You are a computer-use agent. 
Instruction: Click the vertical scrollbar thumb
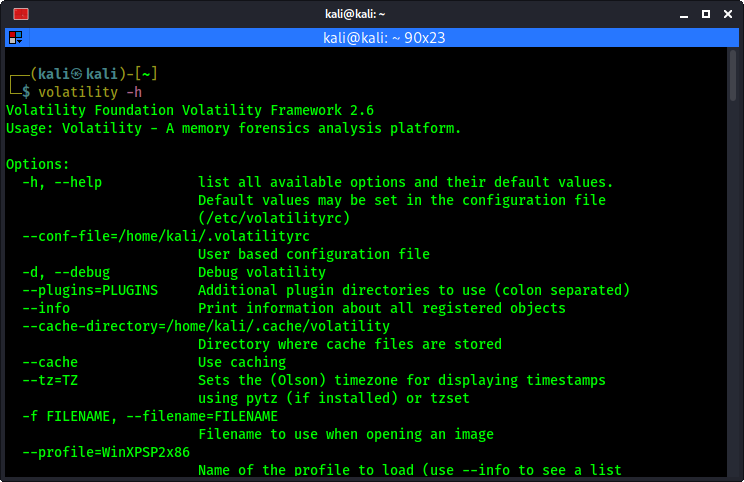(x=733, y=76)
